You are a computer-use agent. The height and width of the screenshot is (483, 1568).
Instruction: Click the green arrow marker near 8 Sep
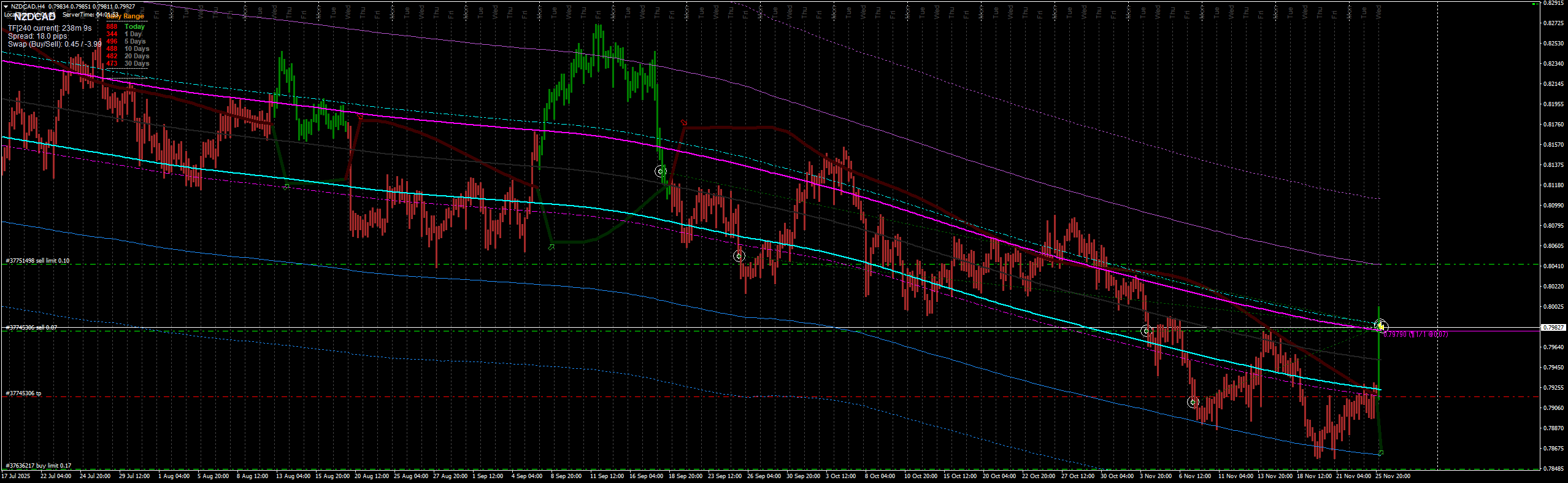[551, 247]
